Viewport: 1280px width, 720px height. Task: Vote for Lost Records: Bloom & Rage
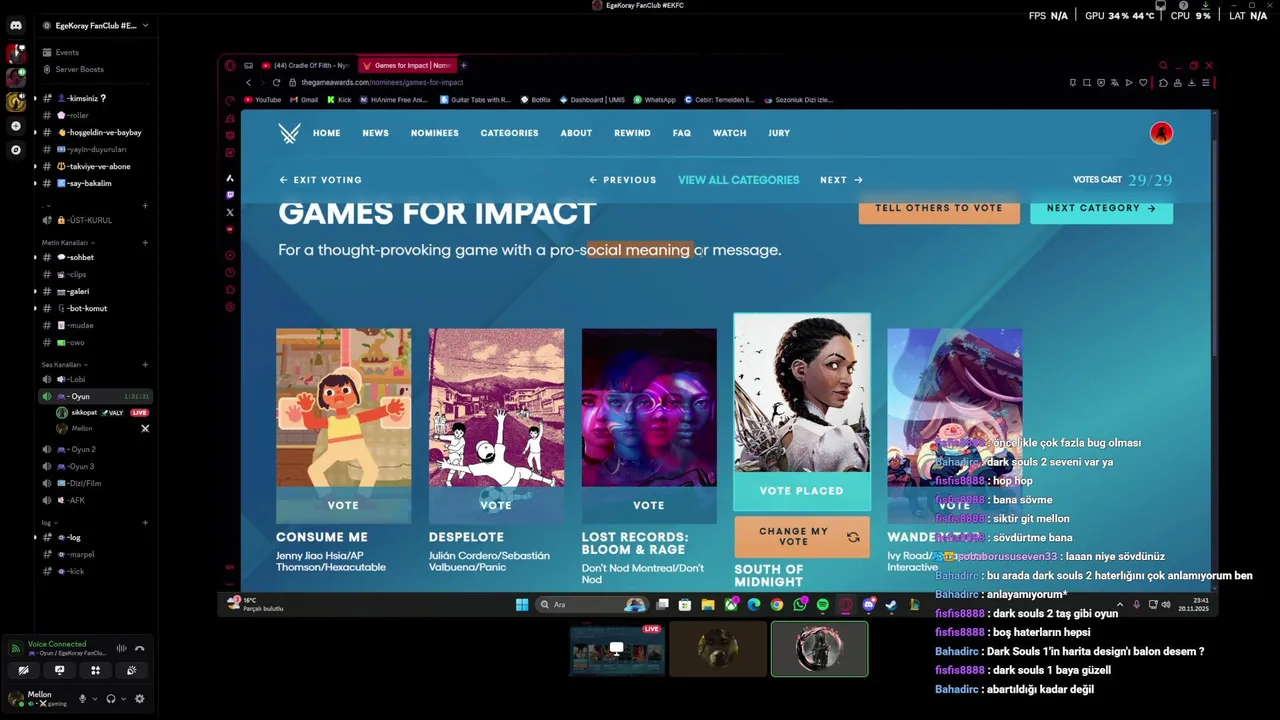[648, 506]
